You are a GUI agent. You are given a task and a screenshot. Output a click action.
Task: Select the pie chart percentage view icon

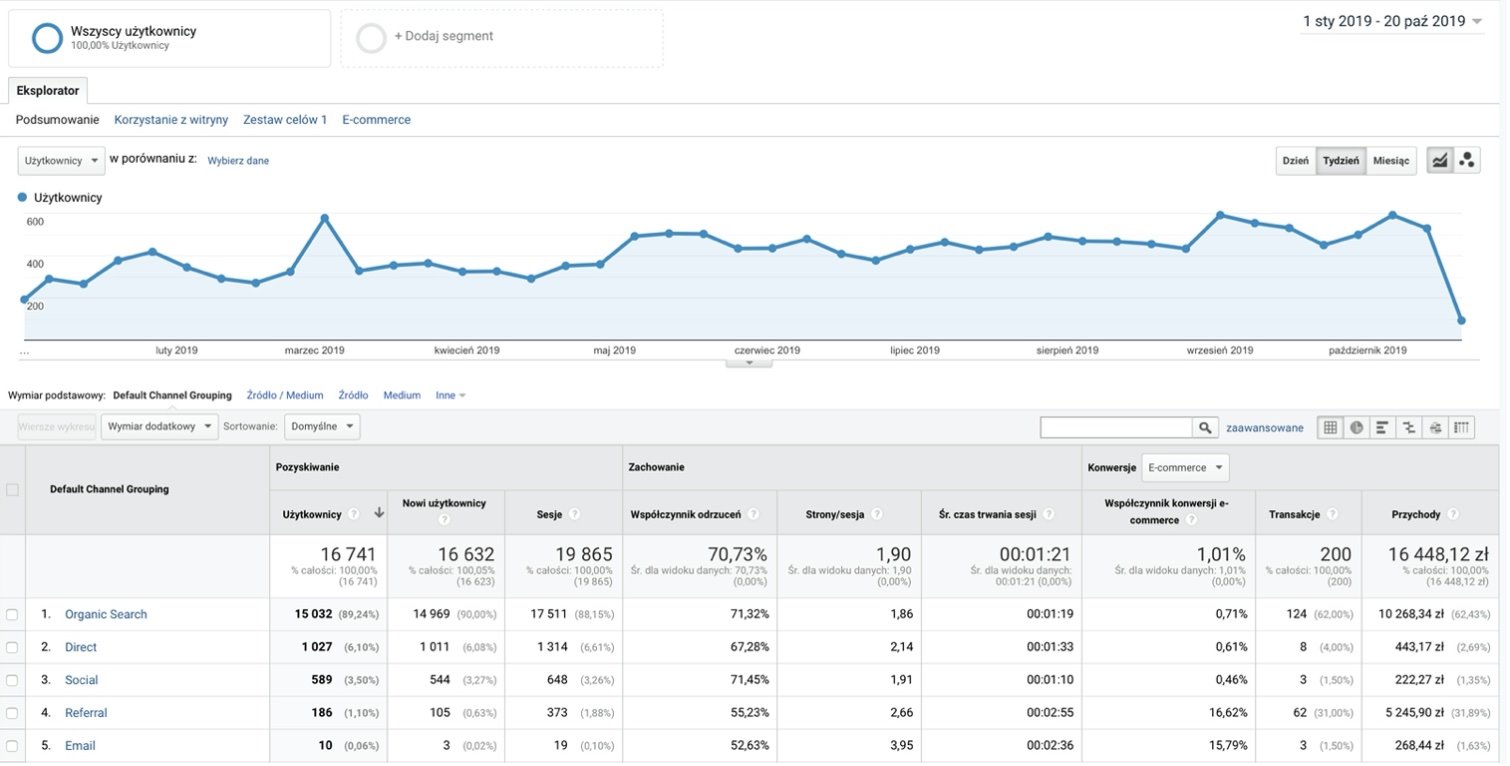click(1356, 428)
